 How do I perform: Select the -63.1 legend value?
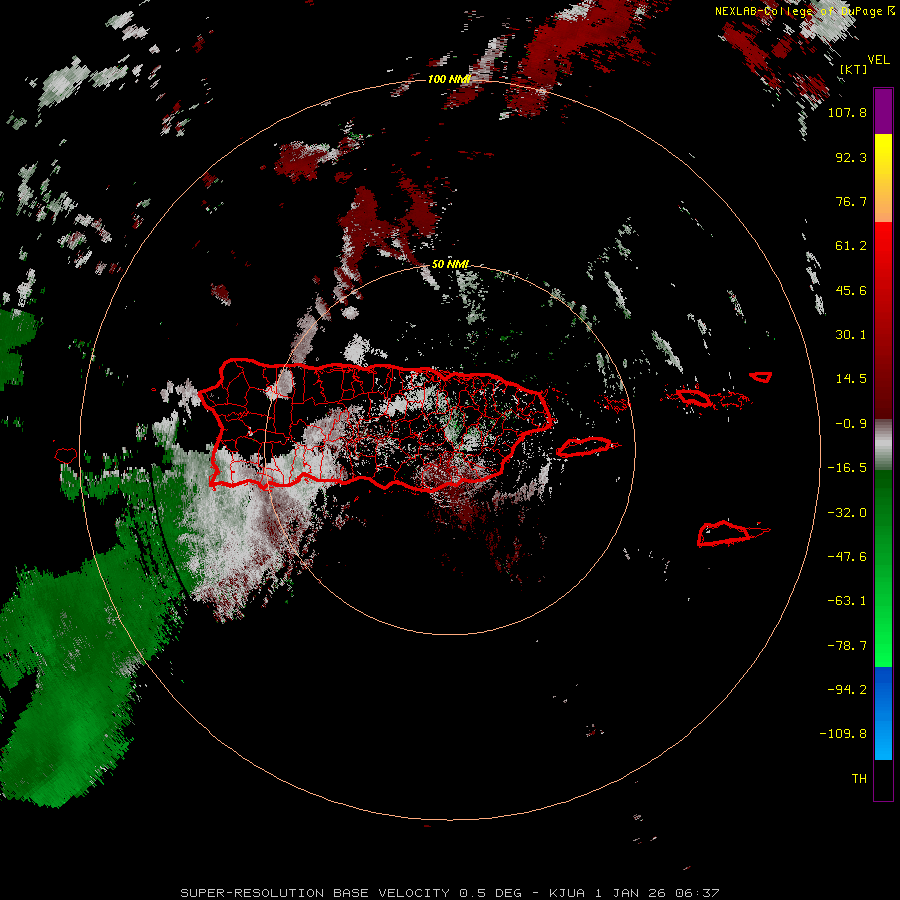847,601
